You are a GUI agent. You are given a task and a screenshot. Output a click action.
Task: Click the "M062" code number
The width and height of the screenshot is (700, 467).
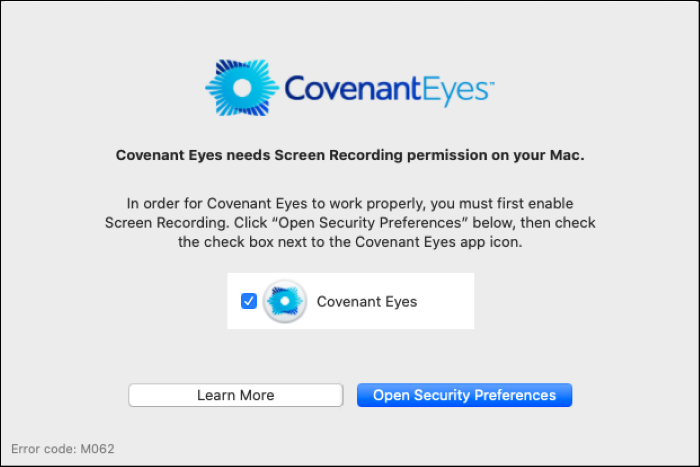97,449
